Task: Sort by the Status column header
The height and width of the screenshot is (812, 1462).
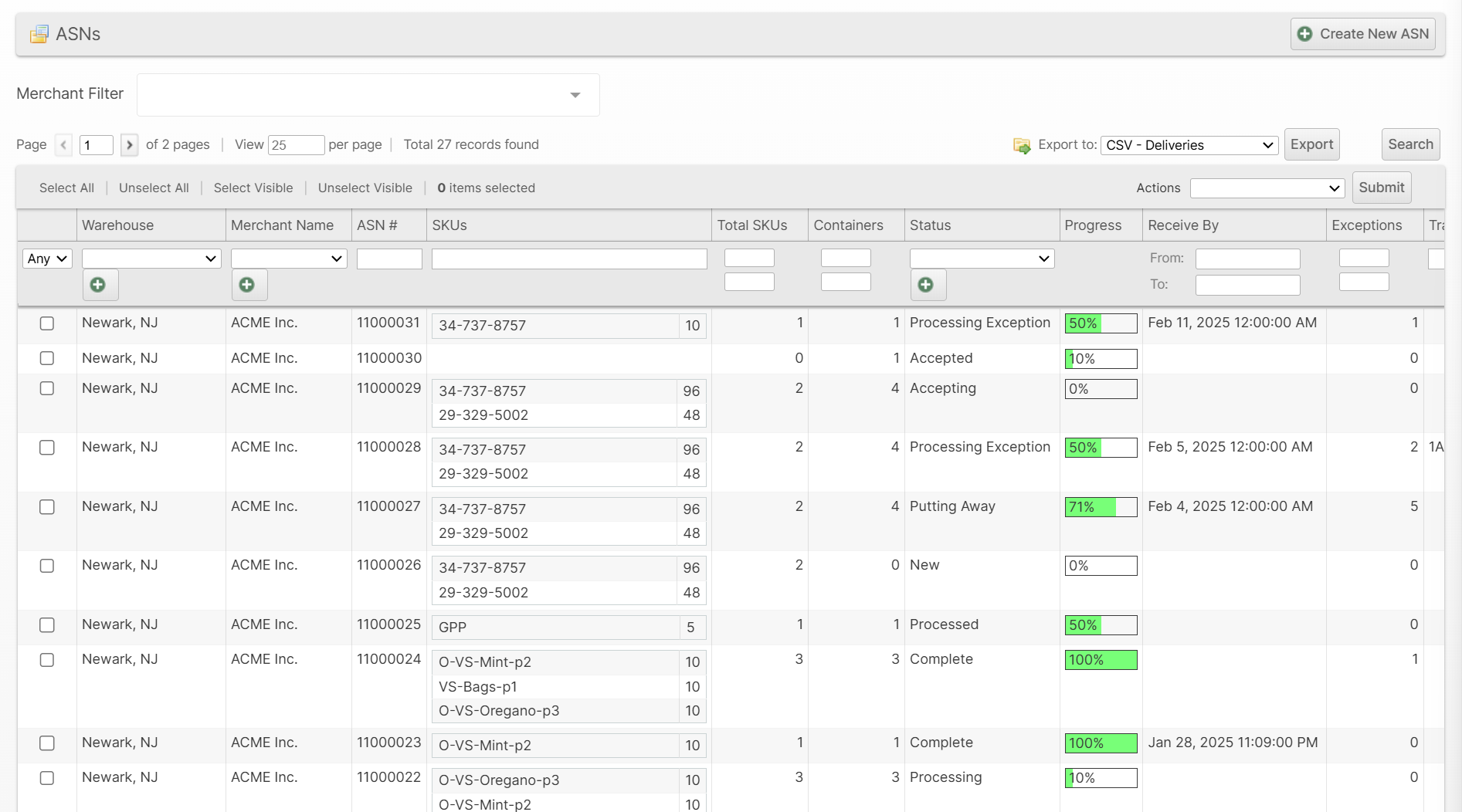Action: 930,225
